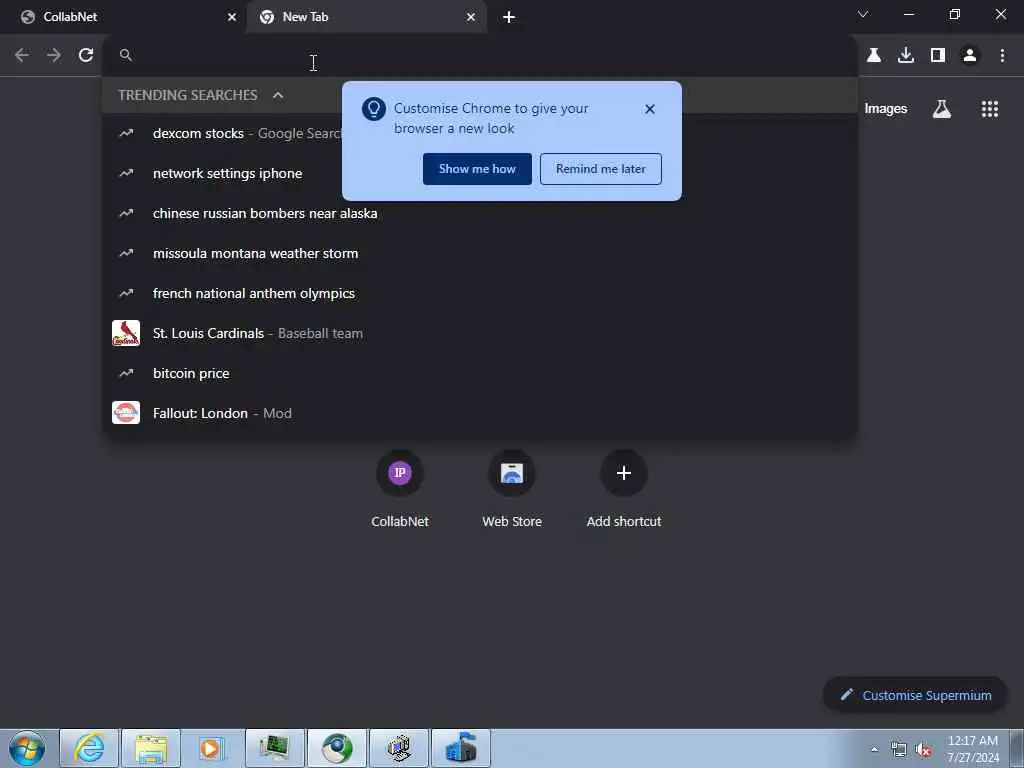Switch to the New Tab tab
The height and width of the screenshot is (768, 1024).
pyautogui.click(x=366, y=17)
